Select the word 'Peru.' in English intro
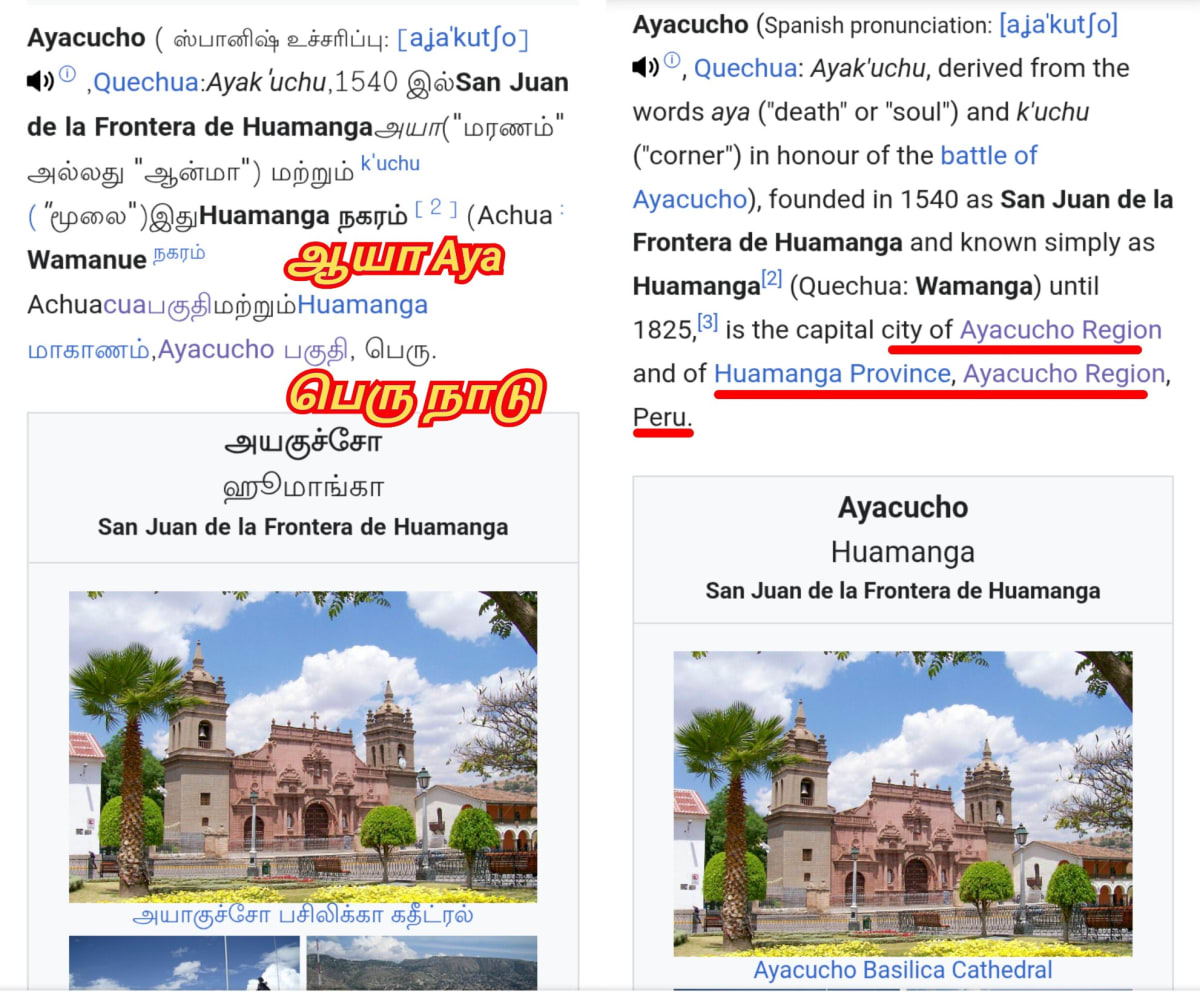 tap(661, 417)
